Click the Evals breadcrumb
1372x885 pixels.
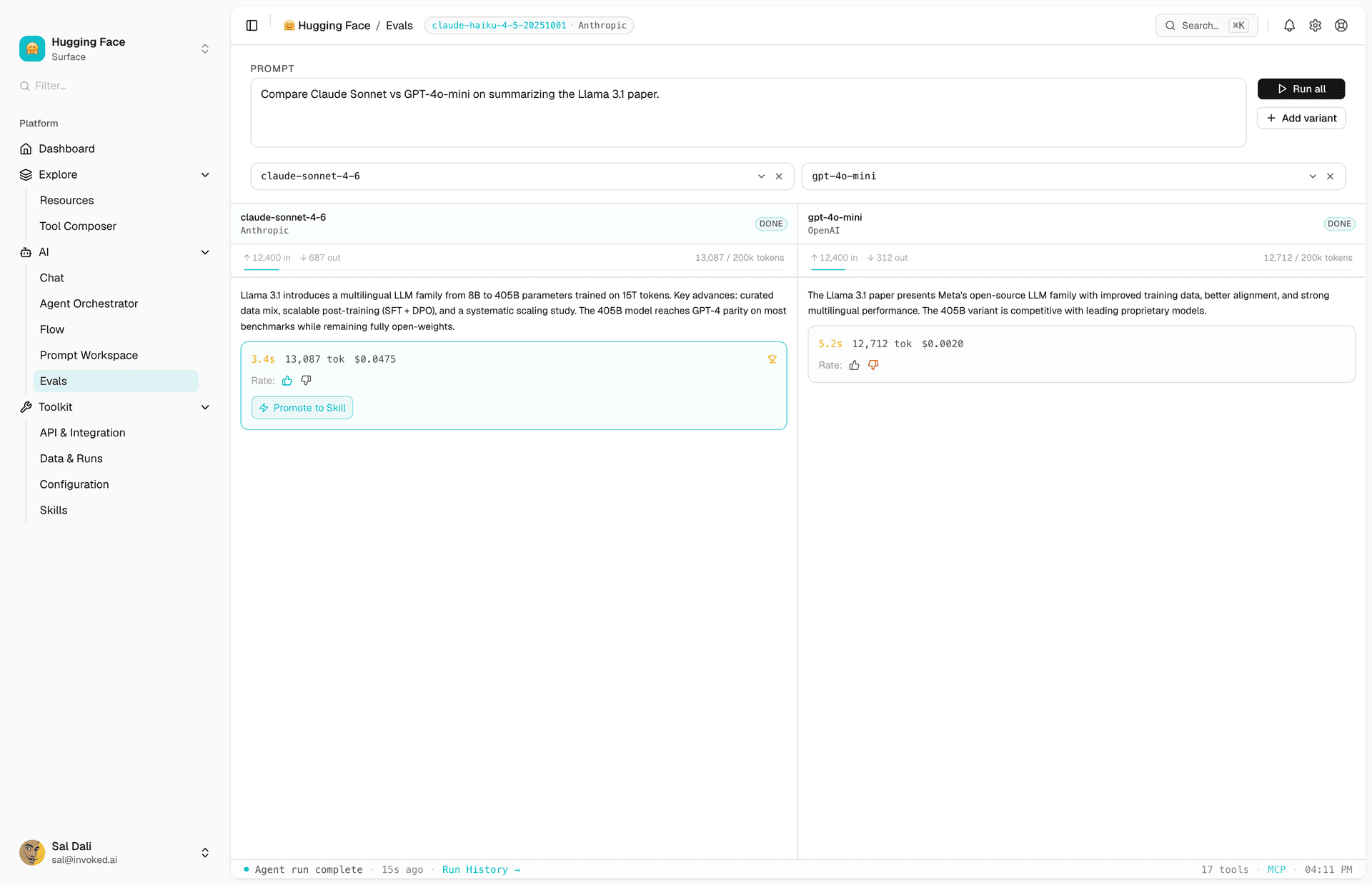399,26
